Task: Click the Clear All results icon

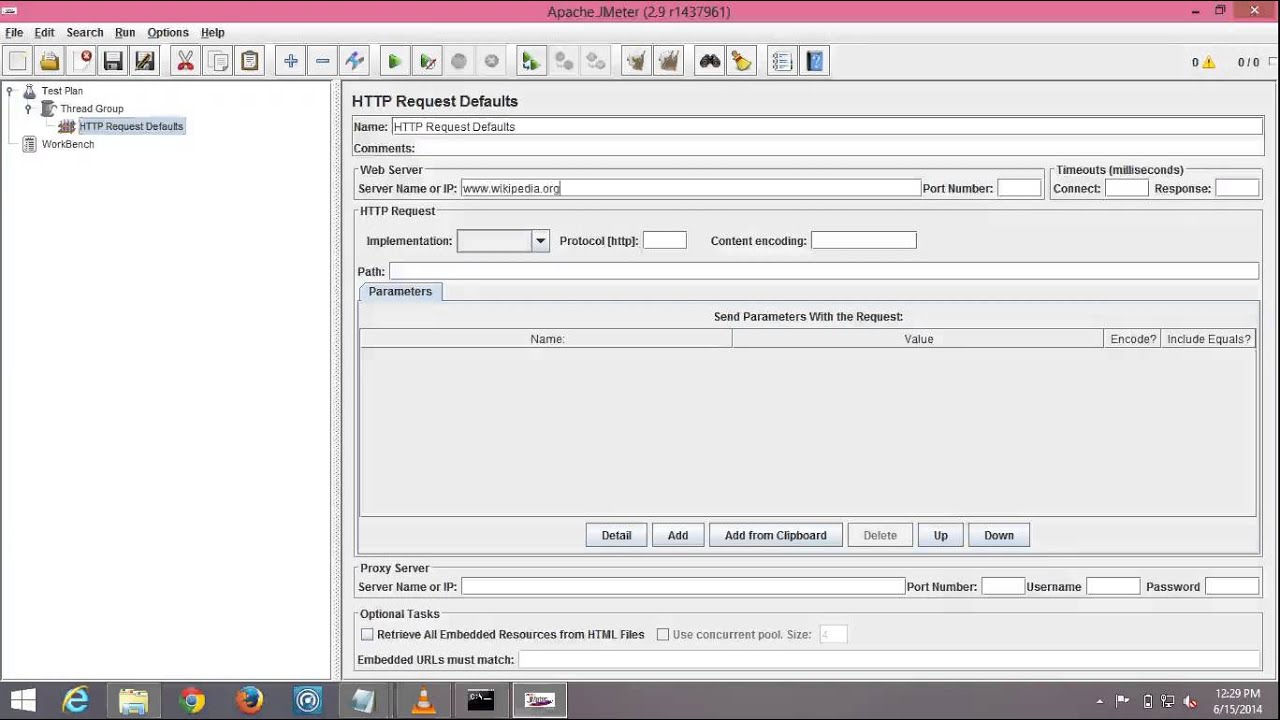Action: (668, 61)
